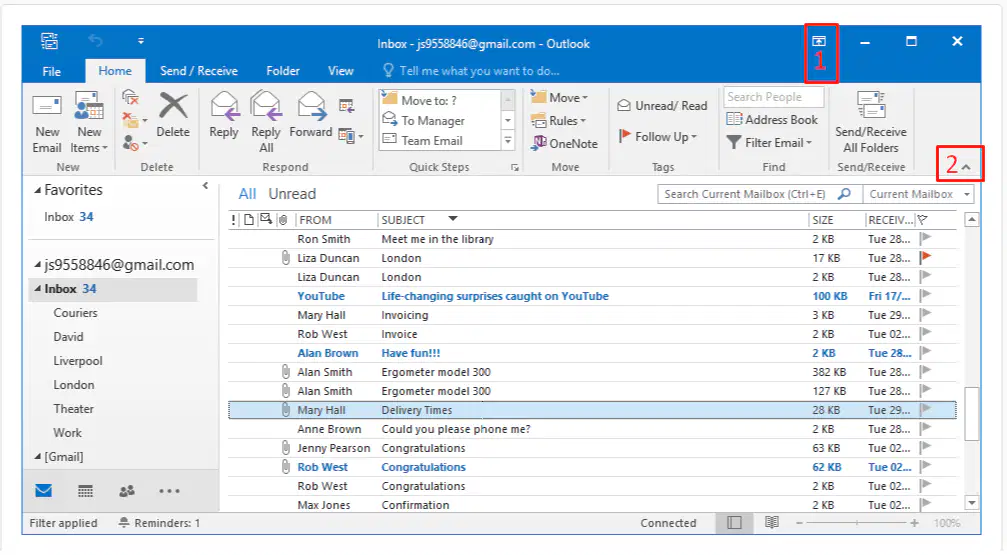Click the Search People field

[774, 97]
